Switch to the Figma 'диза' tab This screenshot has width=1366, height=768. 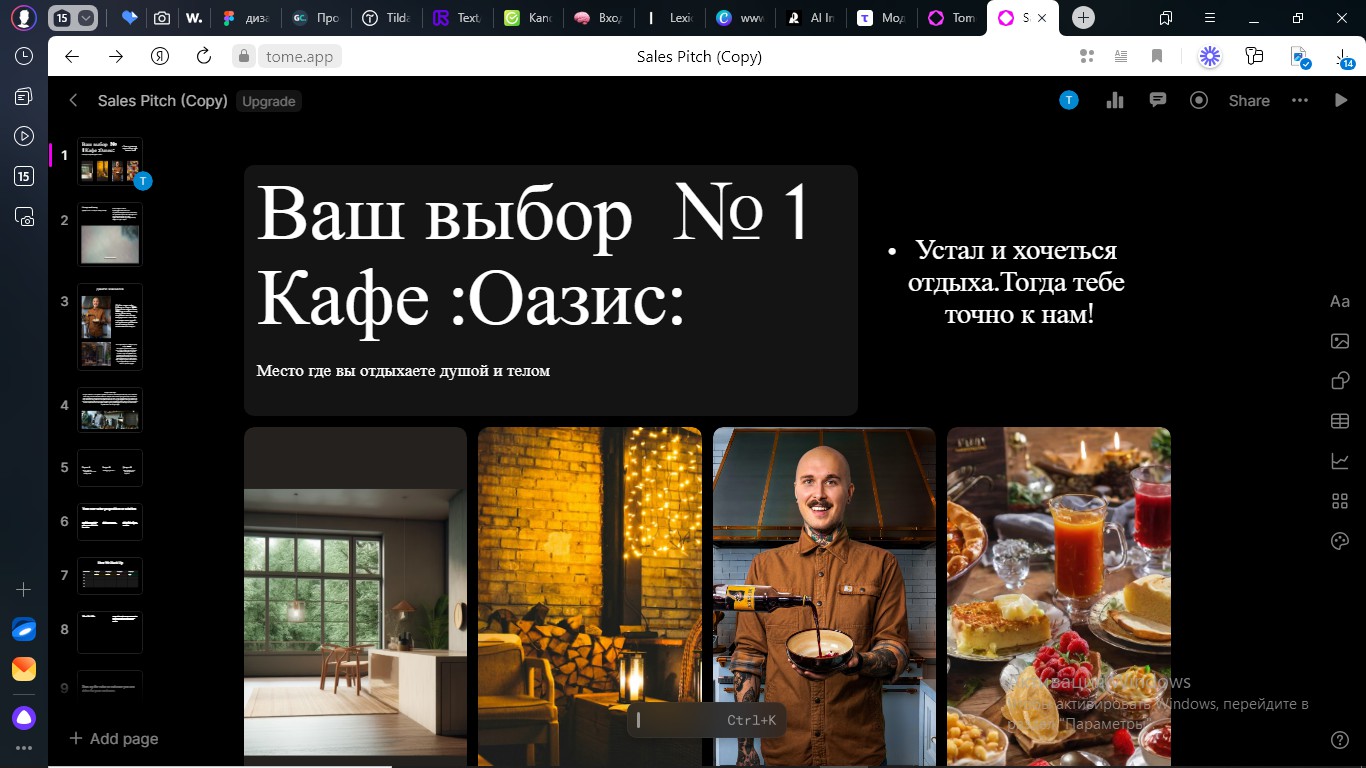pyautogui.click(x=244, y=18)
